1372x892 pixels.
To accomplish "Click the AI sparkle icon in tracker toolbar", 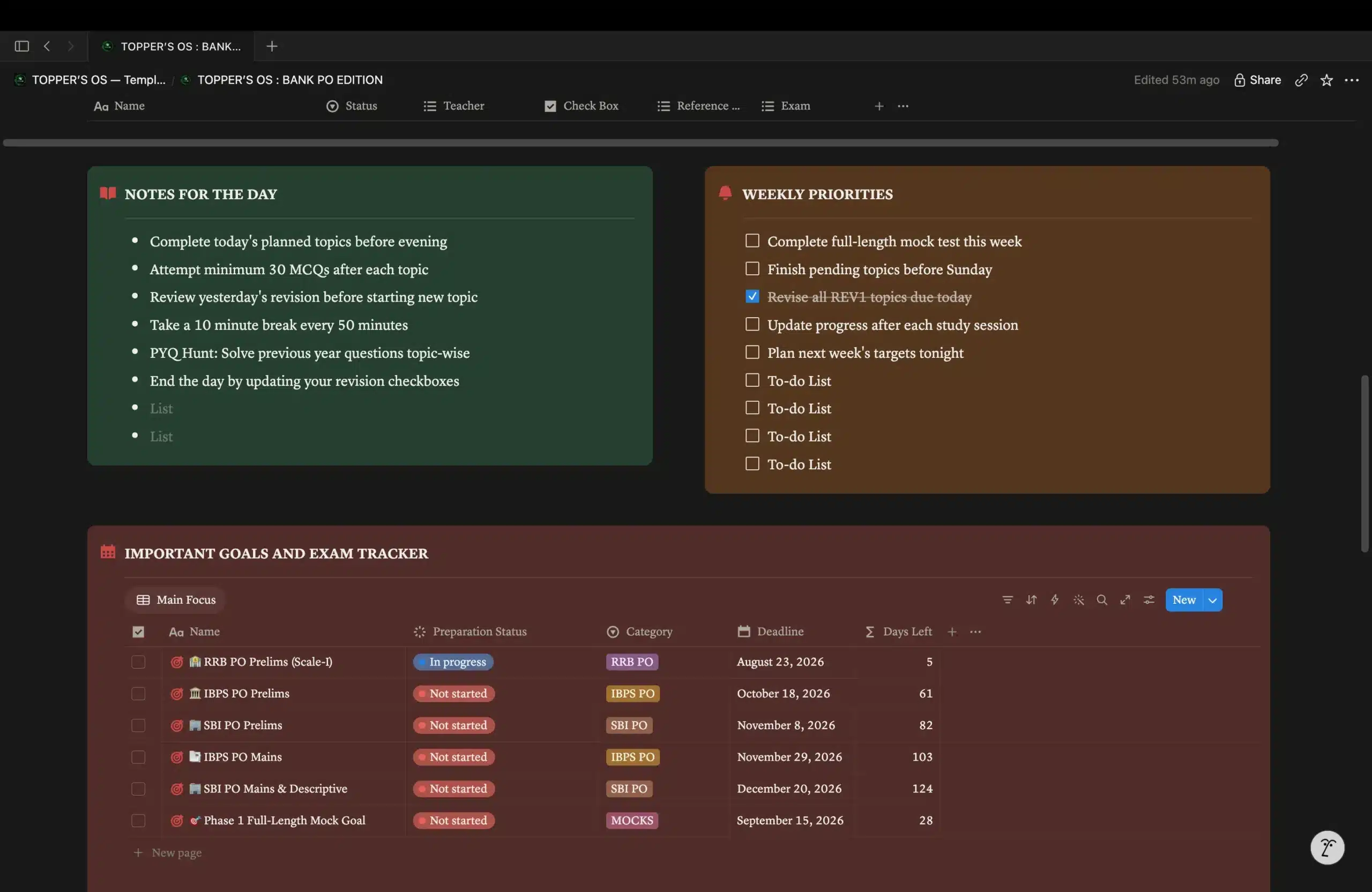I will [x=1078, y=600].
